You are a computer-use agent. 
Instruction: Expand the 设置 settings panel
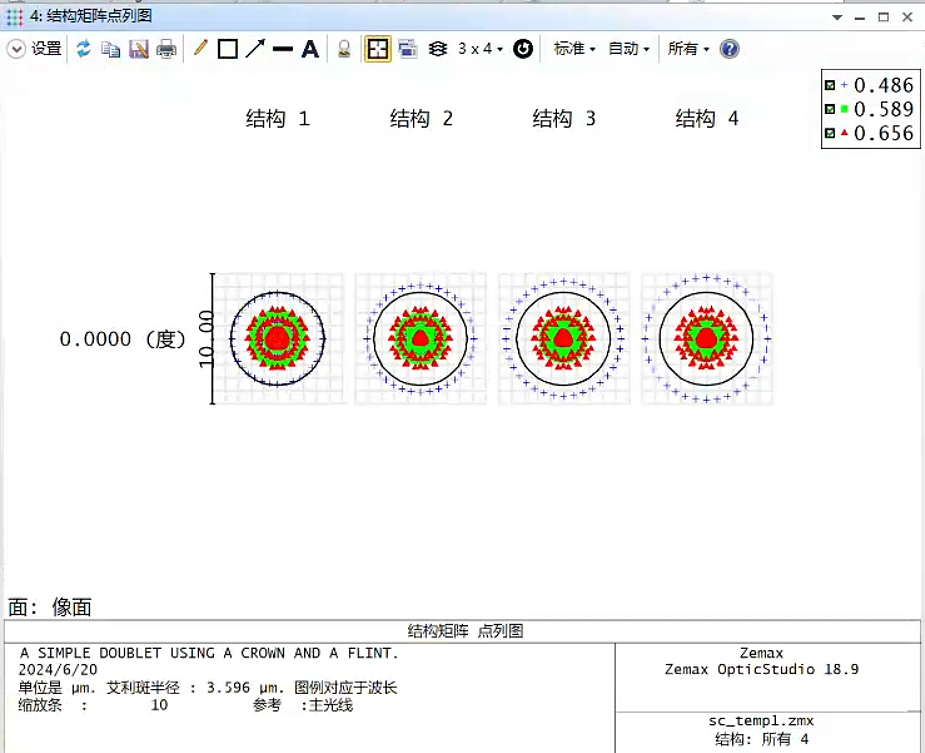tap(35, 49)
